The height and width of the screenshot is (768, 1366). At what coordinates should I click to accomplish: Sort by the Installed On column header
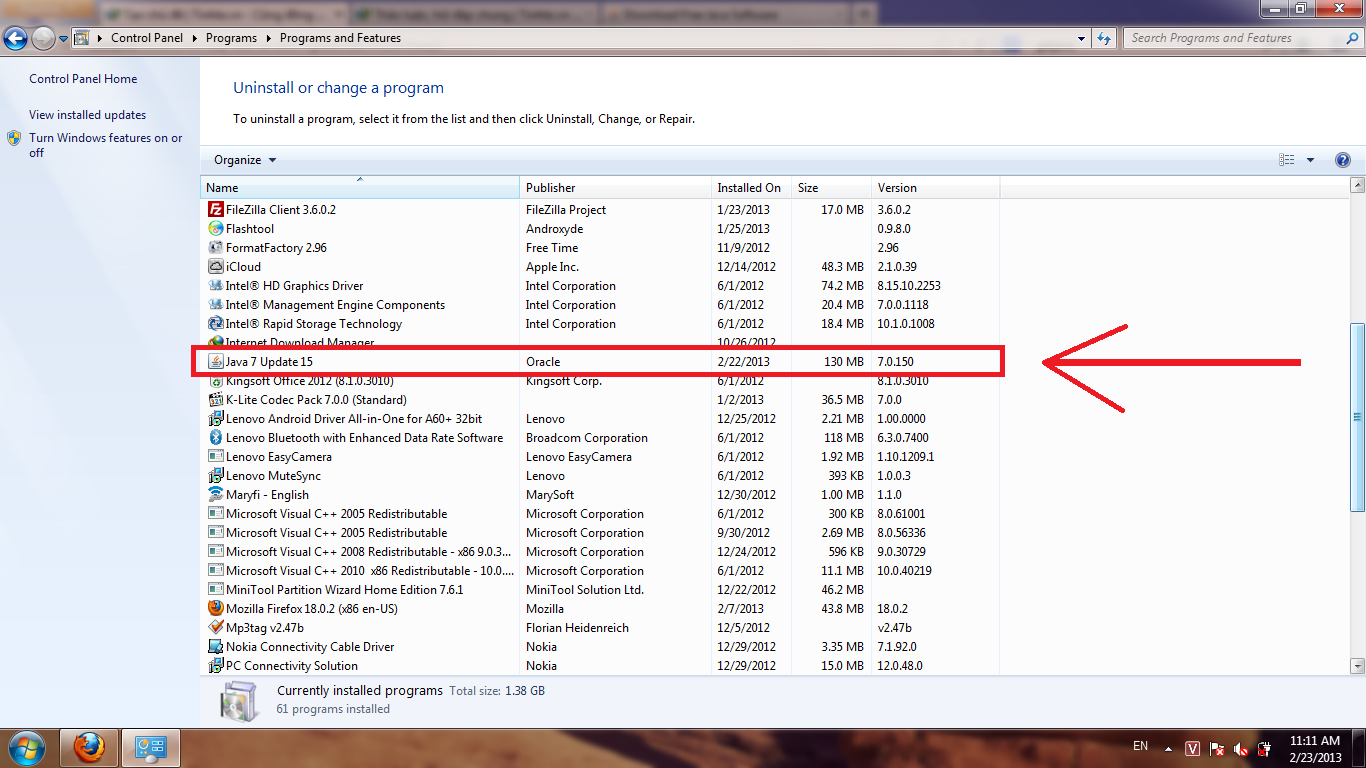pos(751,188)
